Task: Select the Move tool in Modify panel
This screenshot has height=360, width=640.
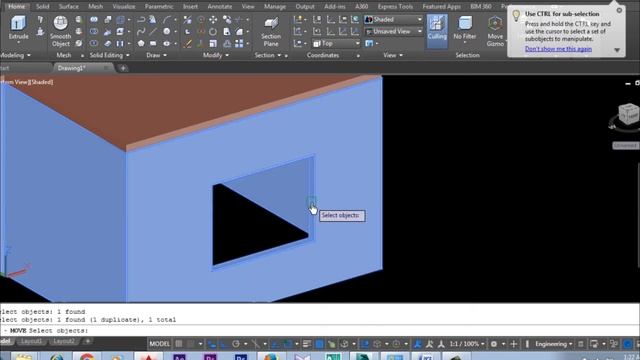Action: tap(213, 20)
